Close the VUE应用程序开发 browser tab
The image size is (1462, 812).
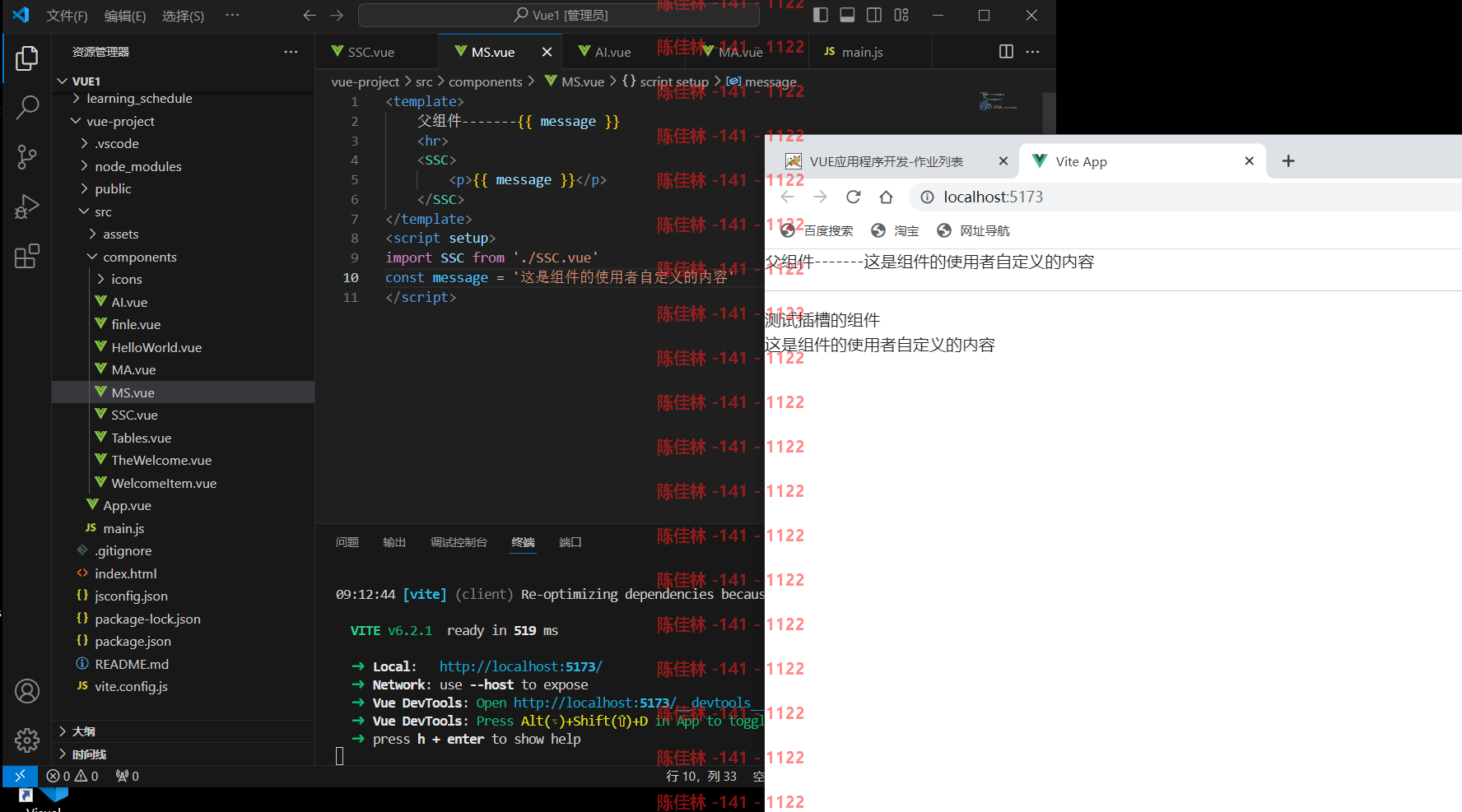tap(1003, 161)
